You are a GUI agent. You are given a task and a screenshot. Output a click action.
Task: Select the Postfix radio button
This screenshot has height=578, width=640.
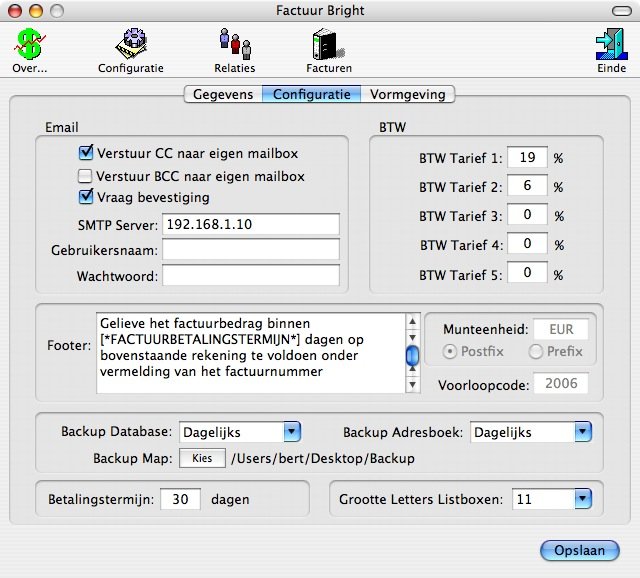pyautogui.click(x=449, y=351)
